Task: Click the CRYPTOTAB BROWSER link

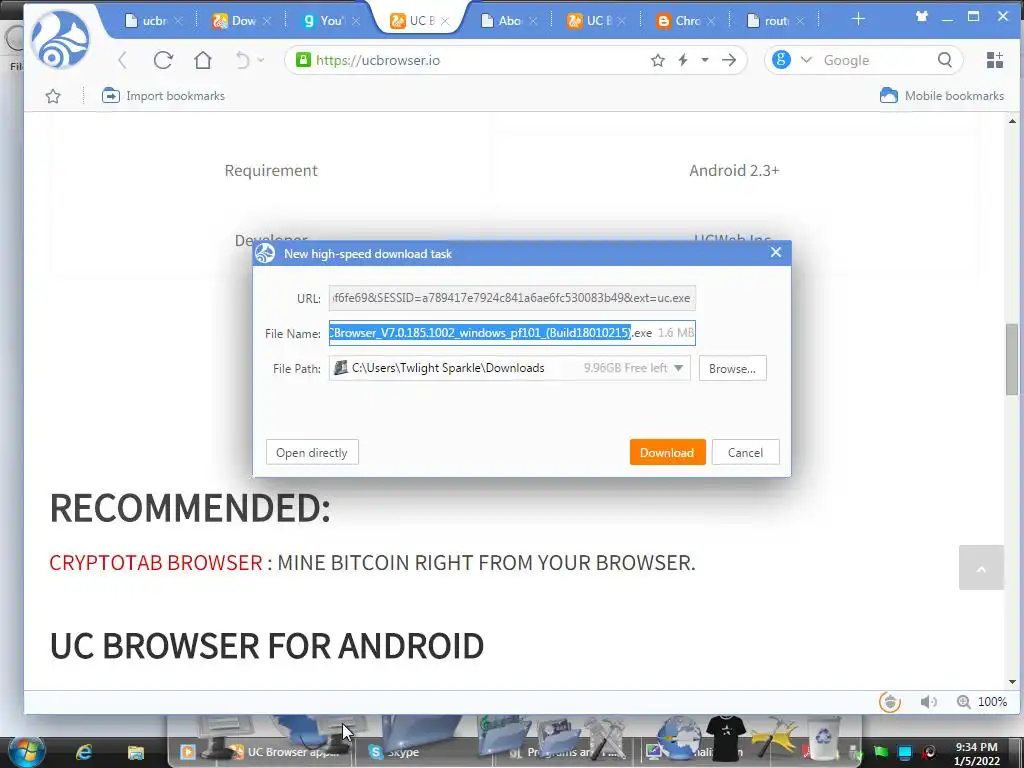Action: coord(156,562)
